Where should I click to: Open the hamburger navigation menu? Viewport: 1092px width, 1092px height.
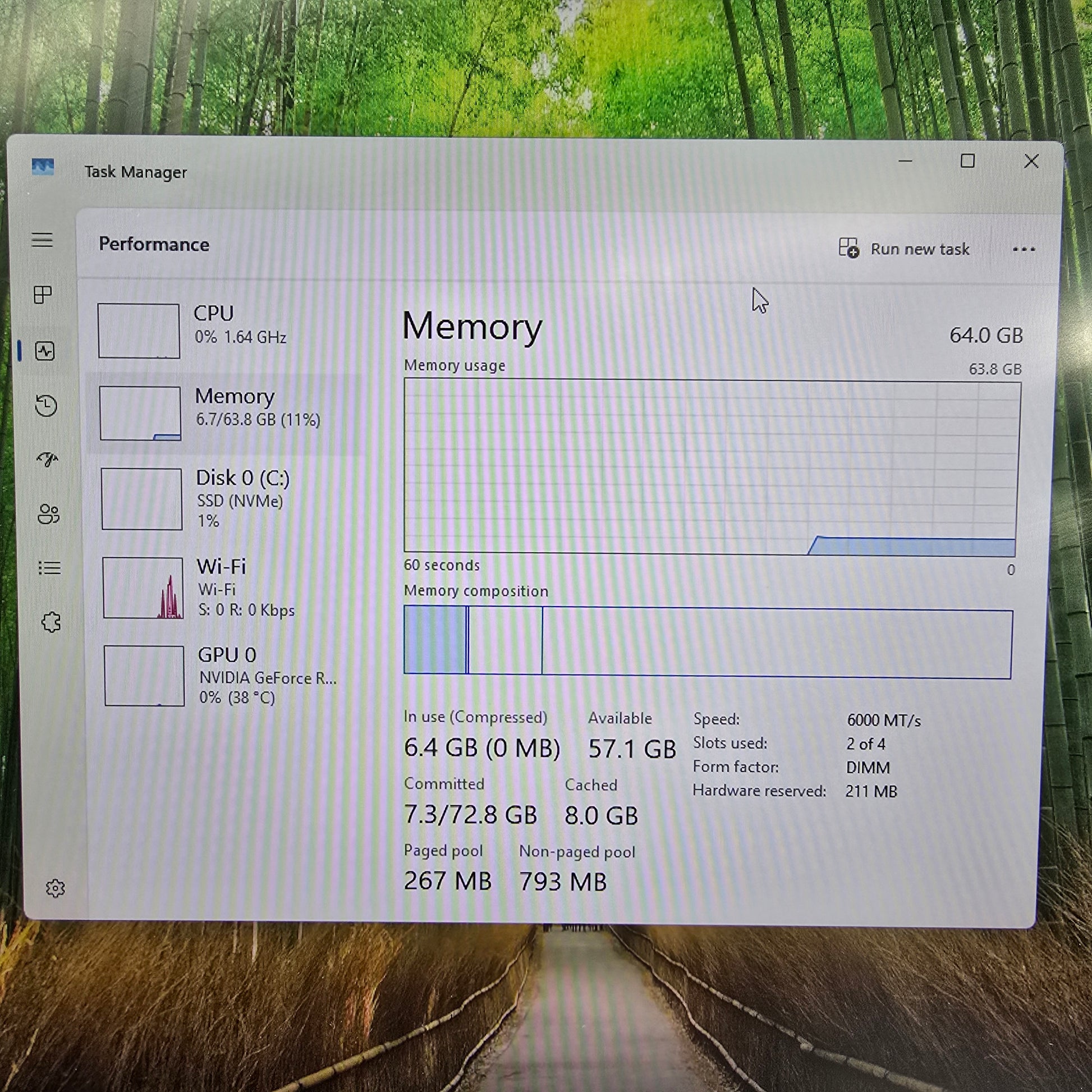click(42, 240)
